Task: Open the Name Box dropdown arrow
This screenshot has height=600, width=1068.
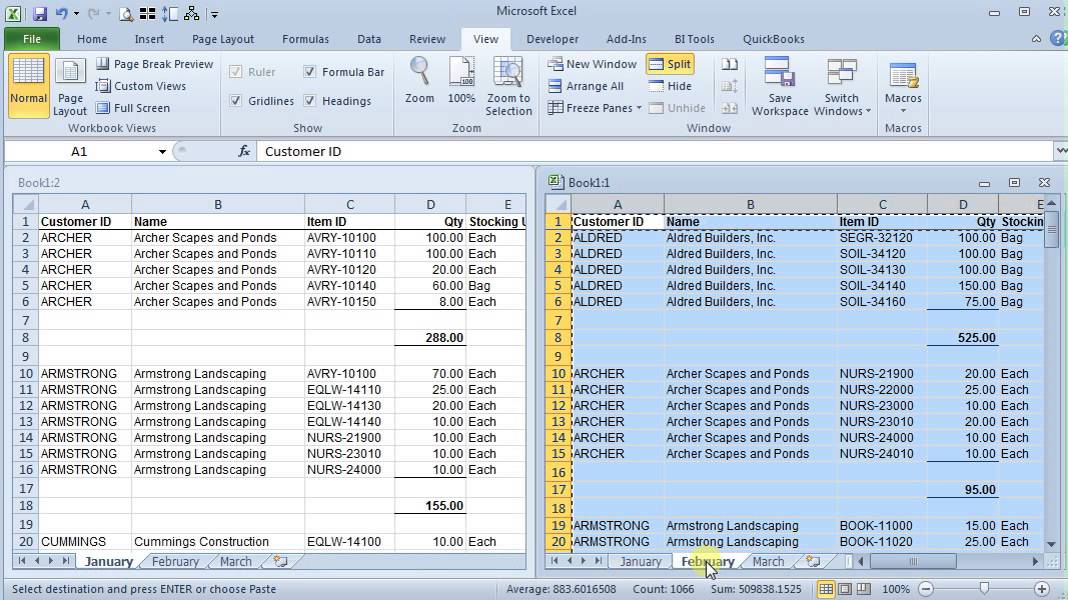Action: [162, 151]
